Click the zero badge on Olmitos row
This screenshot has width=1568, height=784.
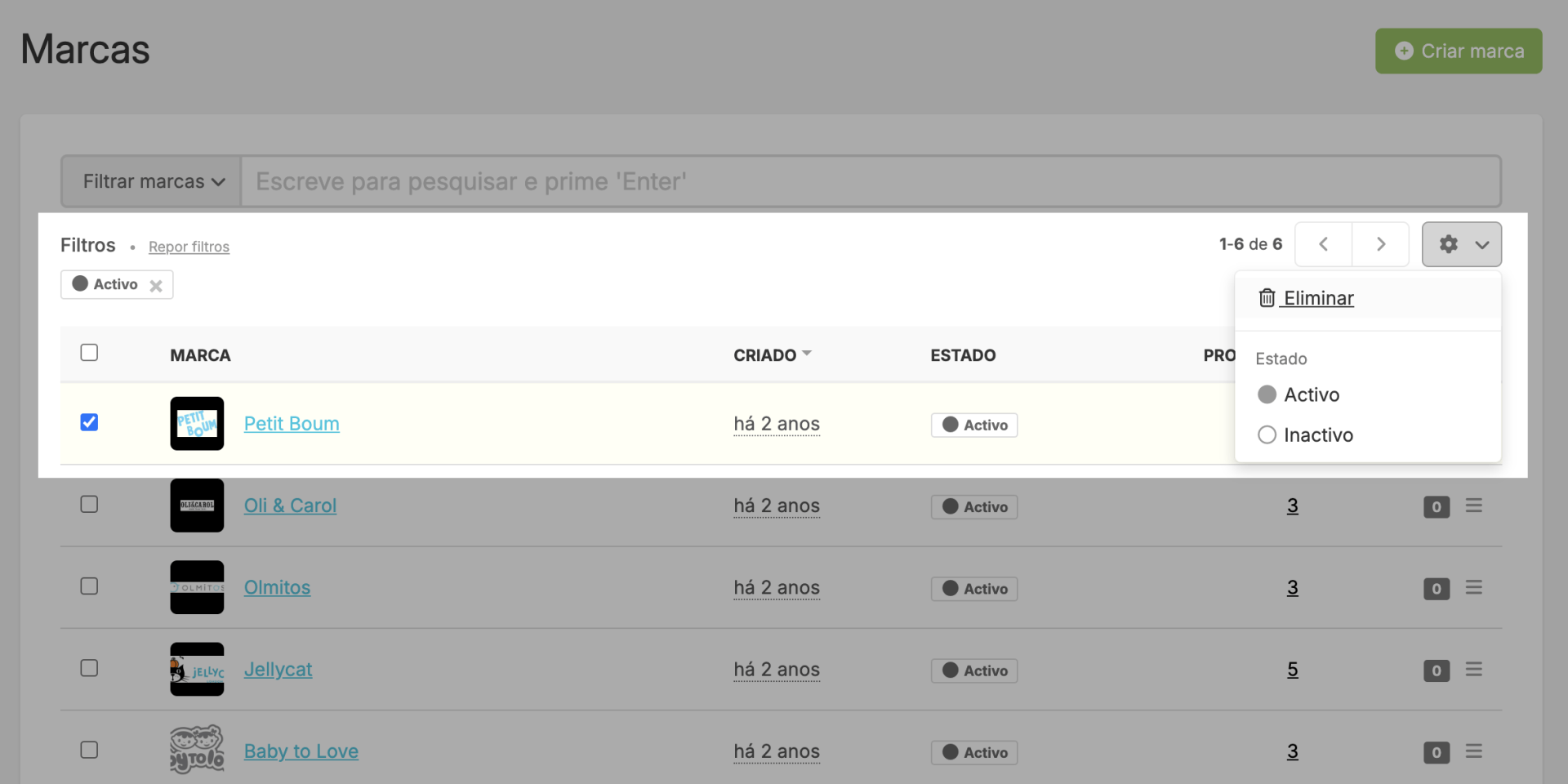[1436, 589]
